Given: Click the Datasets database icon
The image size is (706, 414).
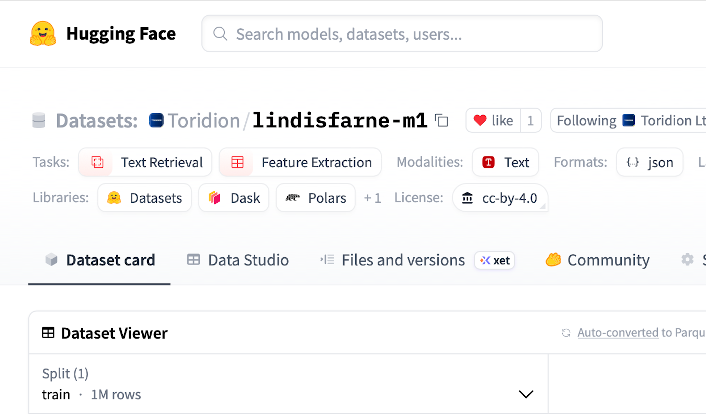Looking at the screenshot, I should pyautogui.click(x=39, y=121).
